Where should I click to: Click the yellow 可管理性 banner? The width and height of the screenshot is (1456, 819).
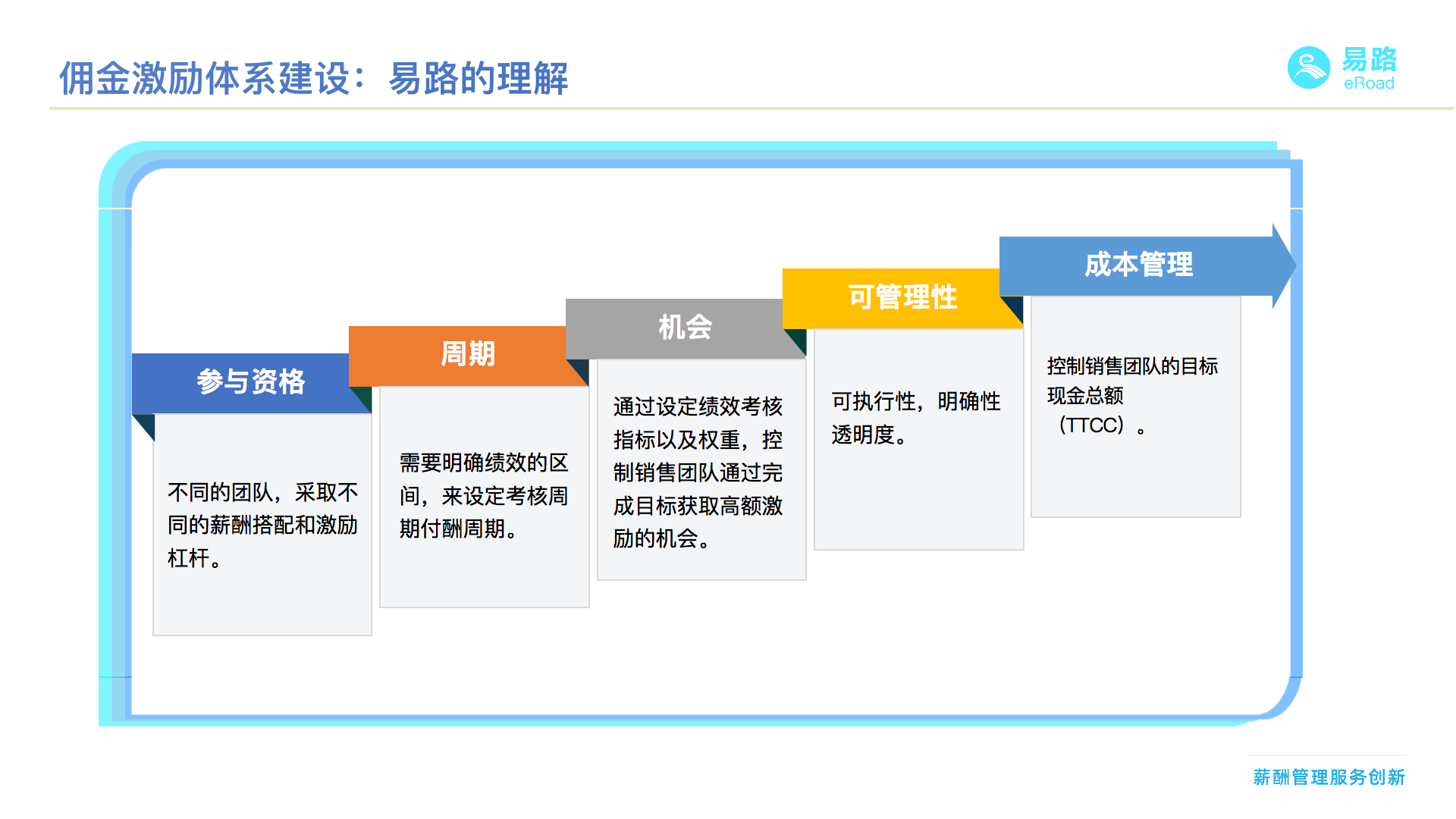pyautogui.click(x=902, y=297)
